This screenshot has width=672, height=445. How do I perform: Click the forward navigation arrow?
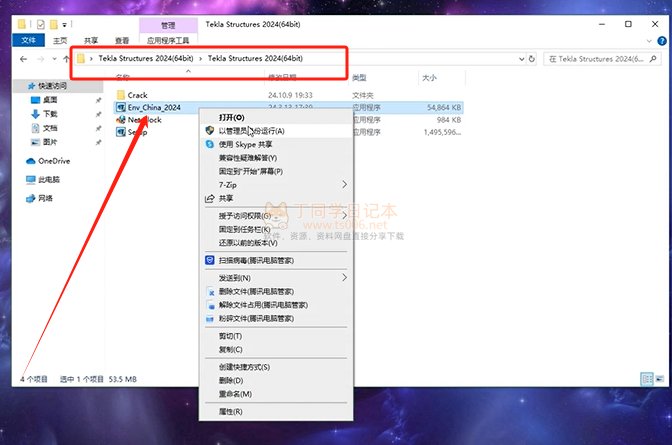tap(41, 59)
